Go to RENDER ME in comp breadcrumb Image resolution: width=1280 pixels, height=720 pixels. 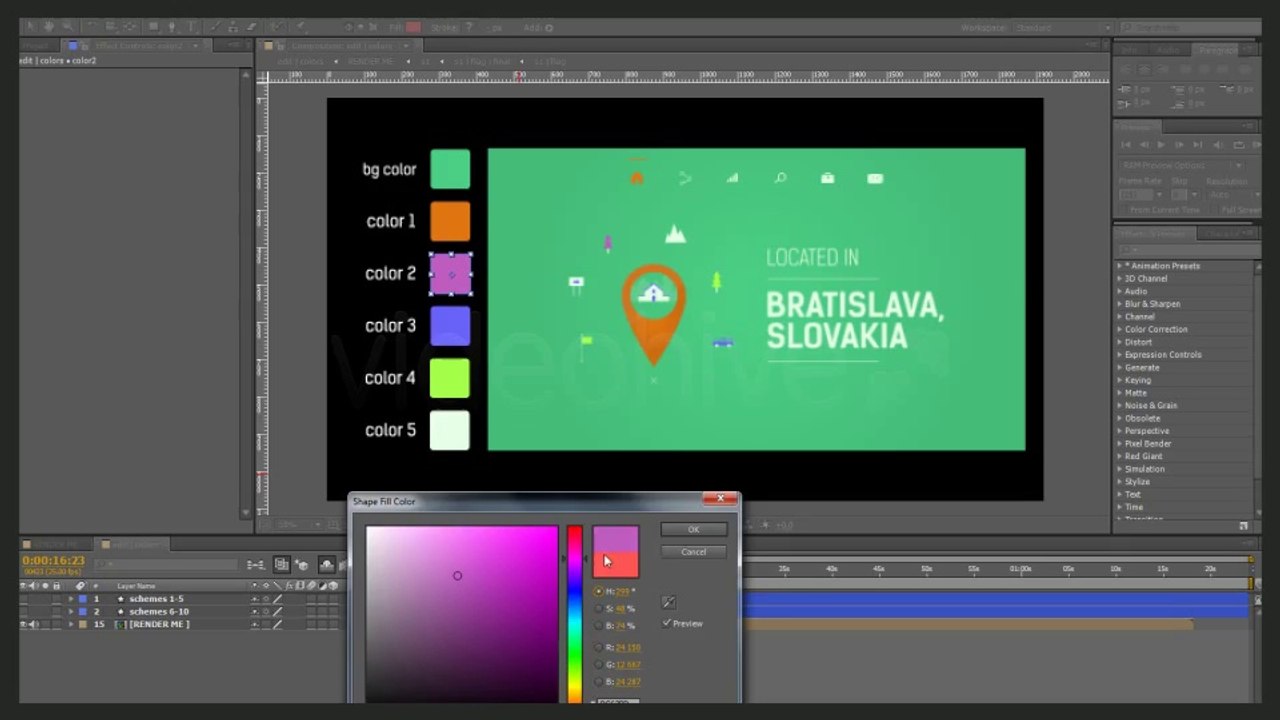click(371, 61)
